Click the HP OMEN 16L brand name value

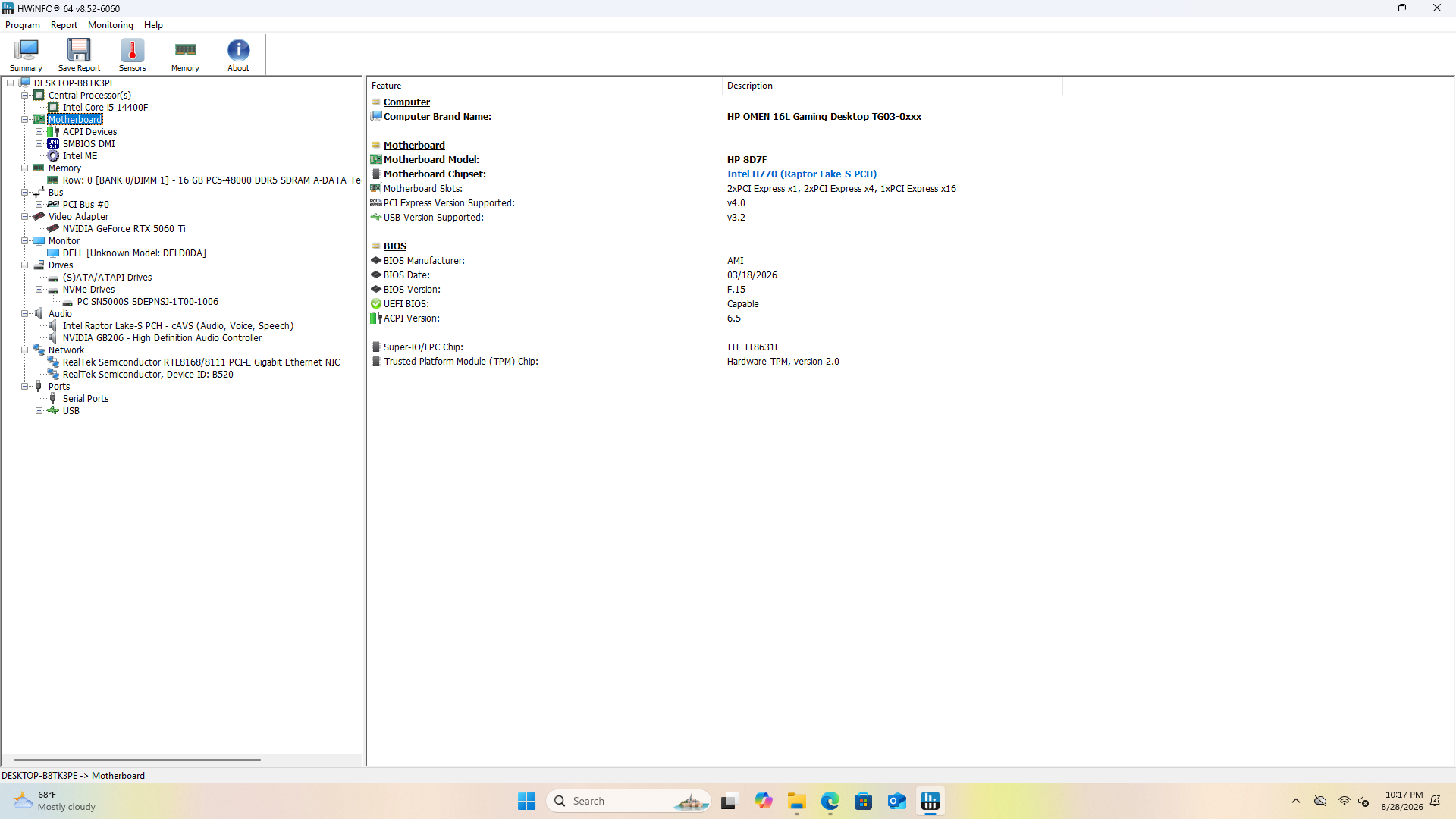pyautogui.click(x=824, y=117)
